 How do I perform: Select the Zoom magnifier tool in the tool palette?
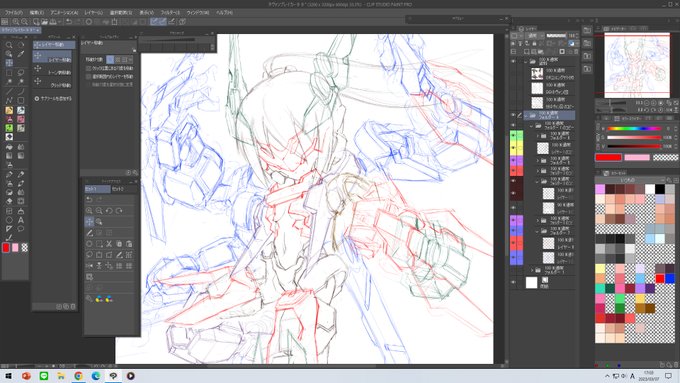tap(9, 45)
